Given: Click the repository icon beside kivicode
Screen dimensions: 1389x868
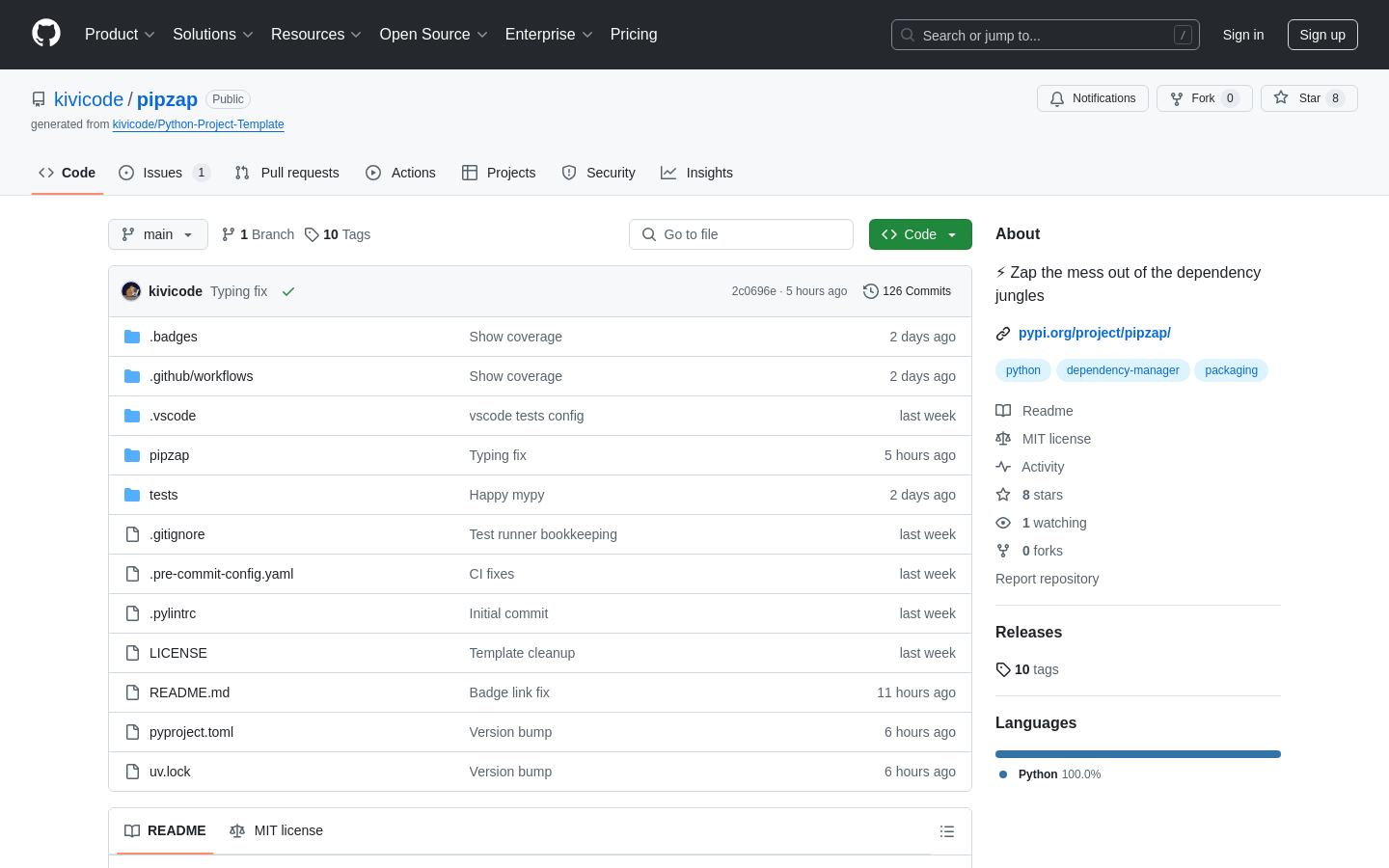Looking at the screenshot, I should [x=39, y=99].
